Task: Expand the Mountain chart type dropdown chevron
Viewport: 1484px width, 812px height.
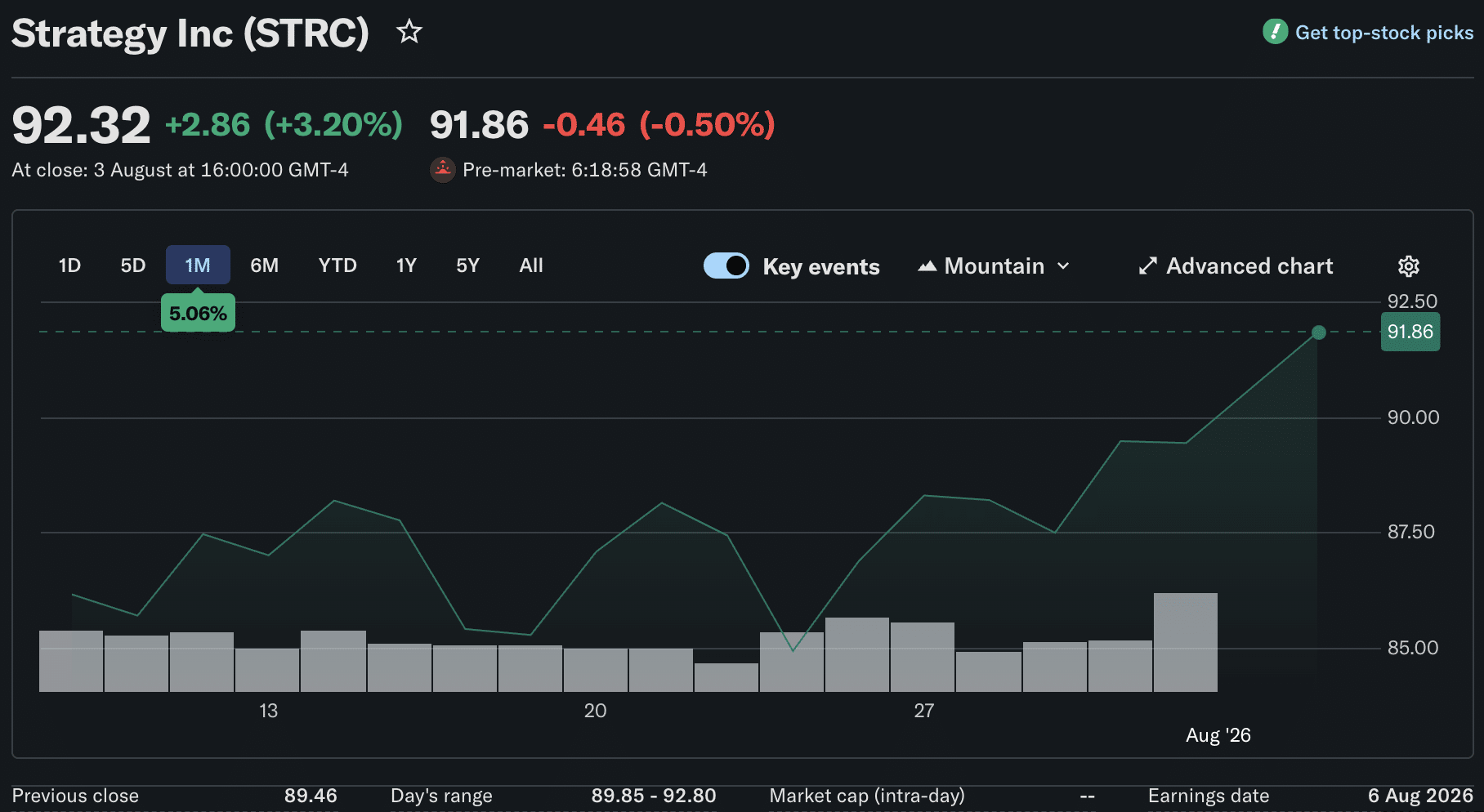Action: [x=1063, y=266]
